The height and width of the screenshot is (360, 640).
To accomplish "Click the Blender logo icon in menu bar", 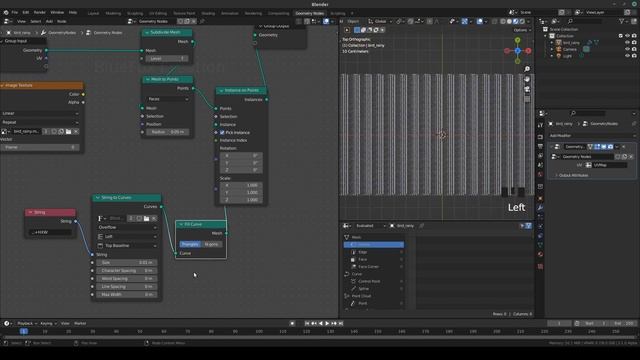I will tap(6, 12).
